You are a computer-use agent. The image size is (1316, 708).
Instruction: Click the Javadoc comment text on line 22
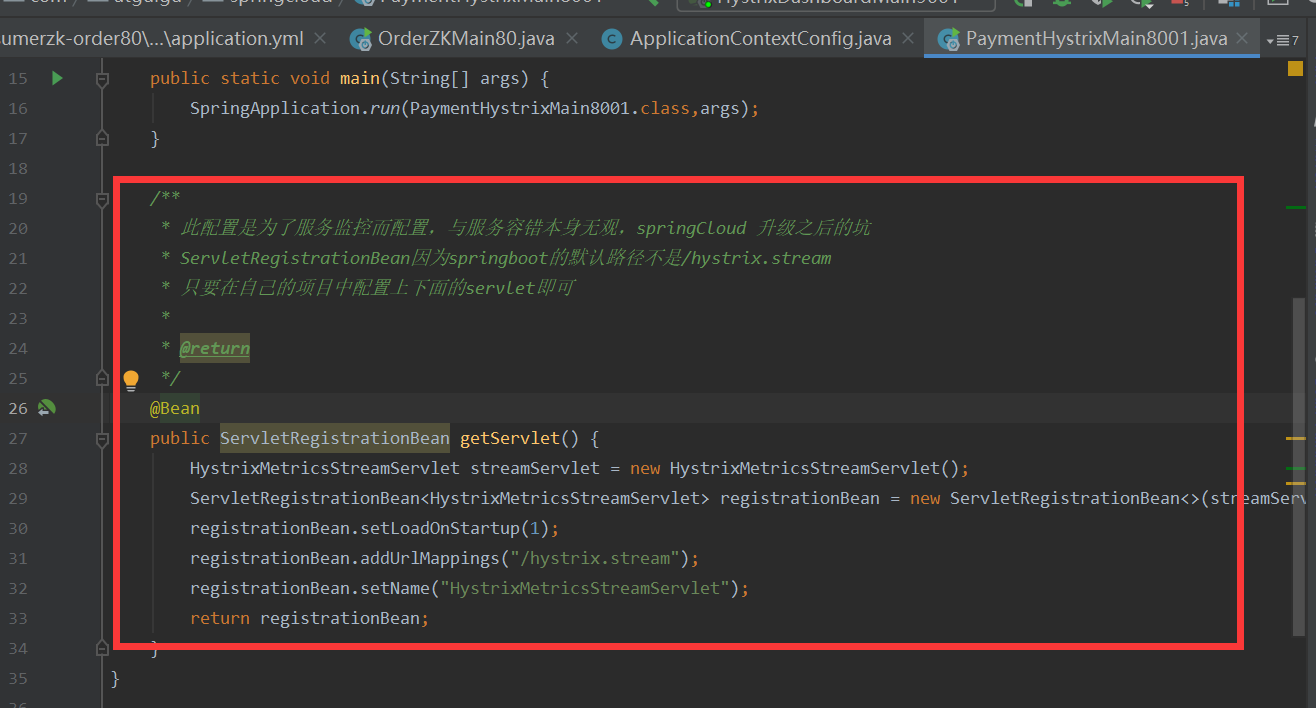369,288
